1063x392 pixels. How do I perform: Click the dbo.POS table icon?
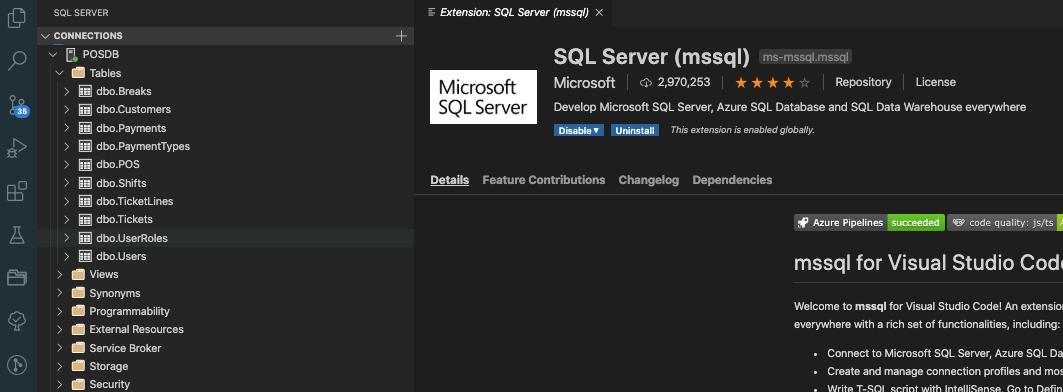tap(85, 165)
